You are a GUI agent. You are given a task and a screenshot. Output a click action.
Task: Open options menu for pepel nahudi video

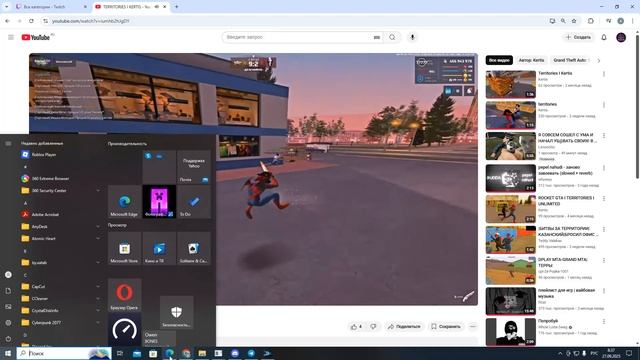(x=604, y=168)
